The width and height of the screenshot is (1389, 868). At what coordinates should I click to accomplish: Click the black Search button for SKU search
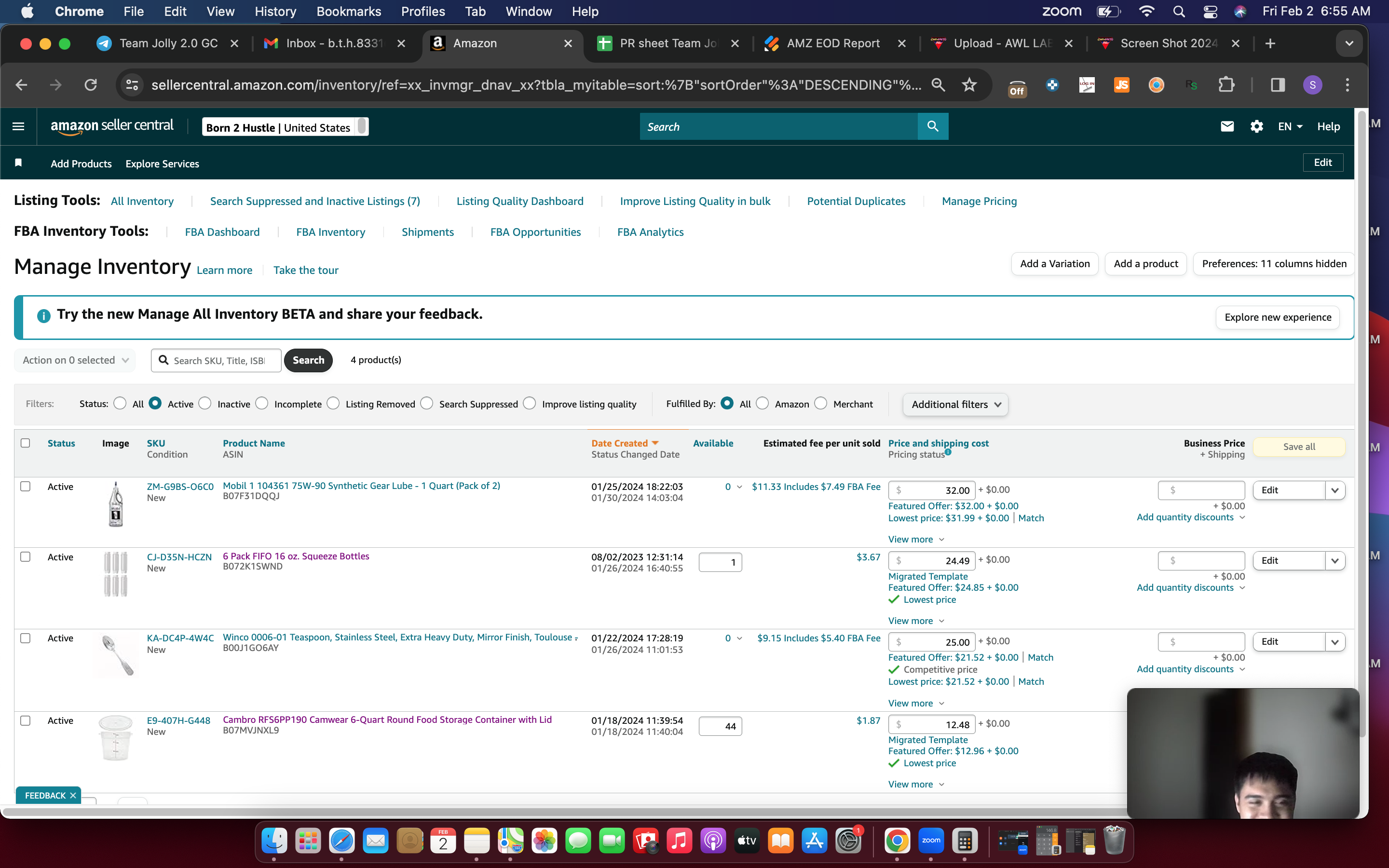point(308,360)
